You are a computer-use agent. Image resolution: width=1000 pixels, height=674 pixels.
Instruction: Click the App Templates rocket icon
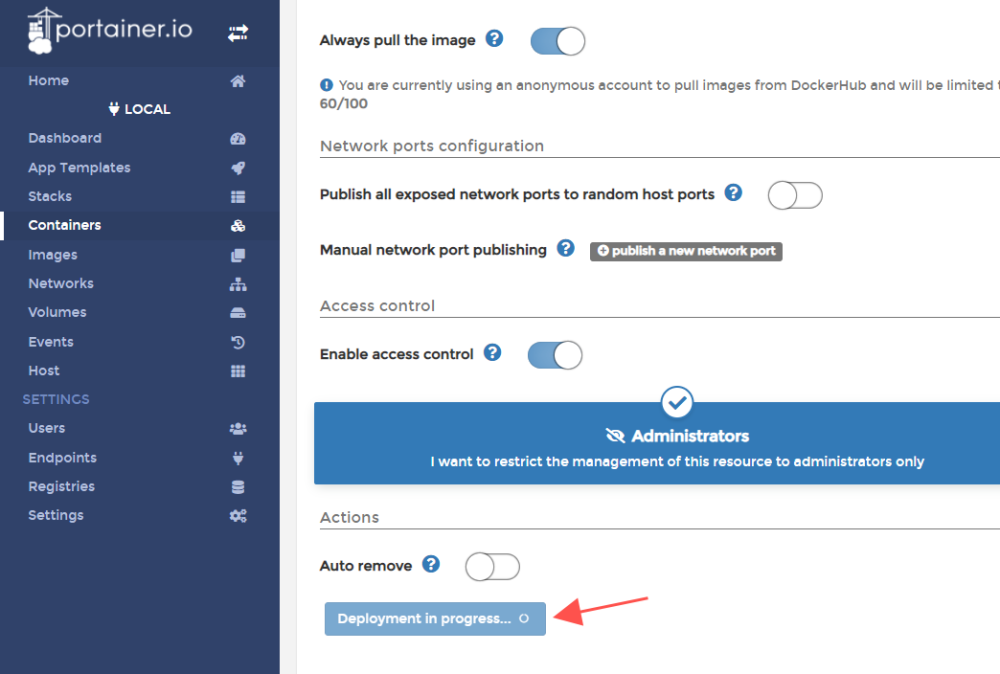pyautogui.click(x=238, y=168)
